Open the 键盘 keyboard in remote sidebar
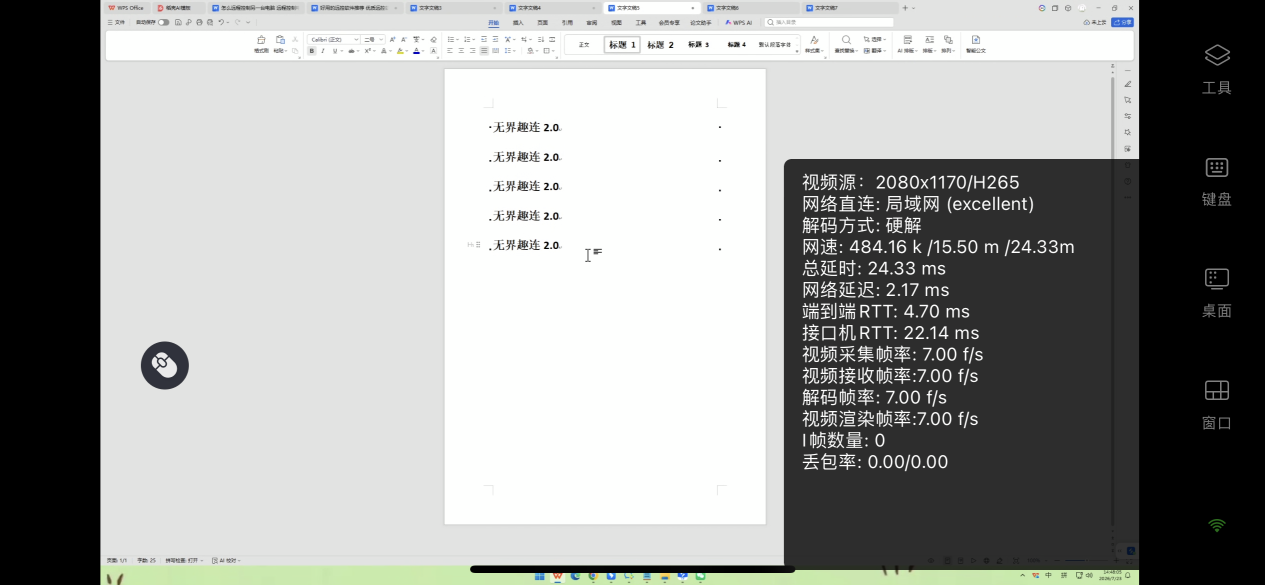 pyautogui.click(x=1216, y=181)
